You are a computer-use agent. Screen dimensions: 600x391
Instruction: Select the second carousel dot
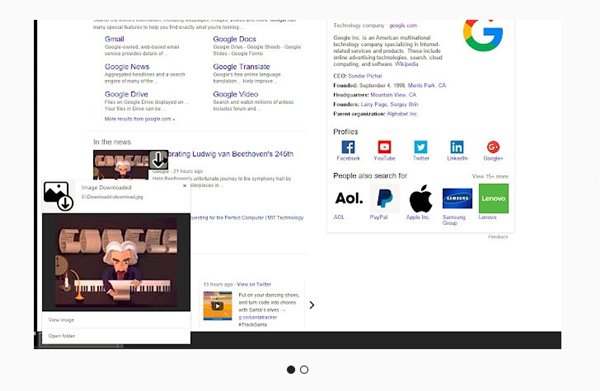pyautogui.click(x=304, y=370)
